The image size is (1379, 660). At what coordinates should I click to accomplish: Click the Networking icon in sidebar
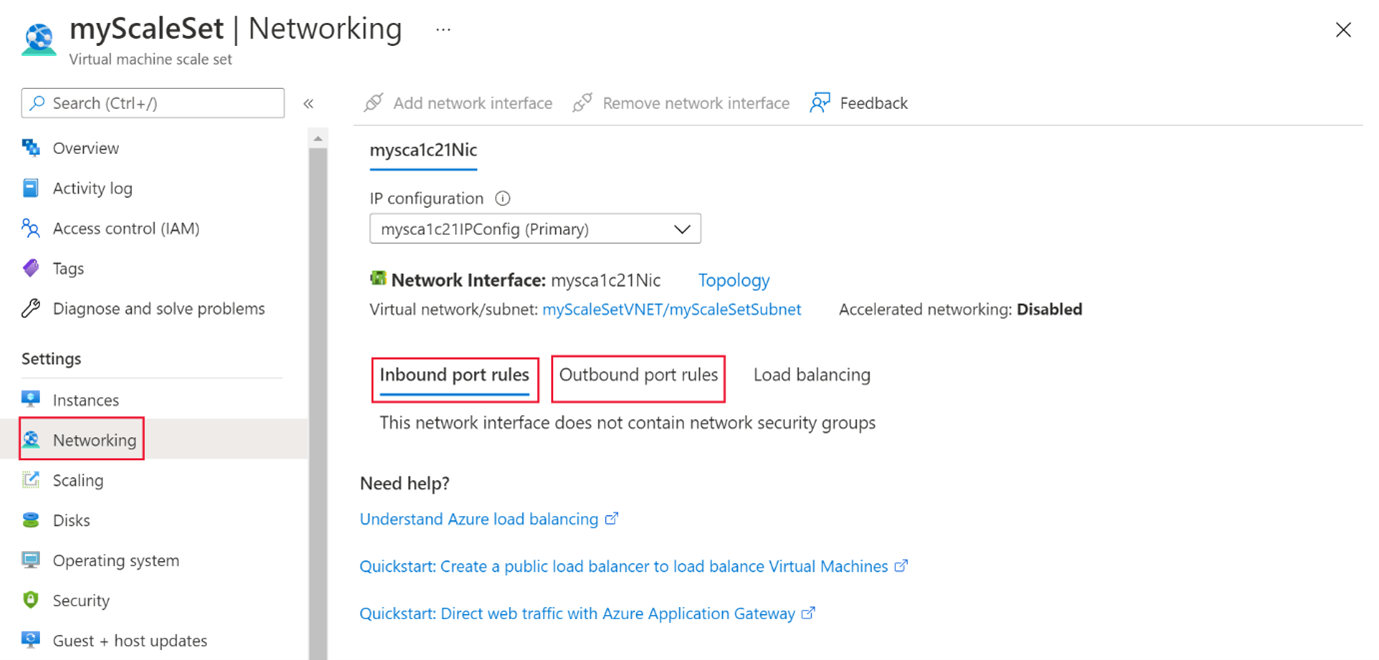point(31,440)
